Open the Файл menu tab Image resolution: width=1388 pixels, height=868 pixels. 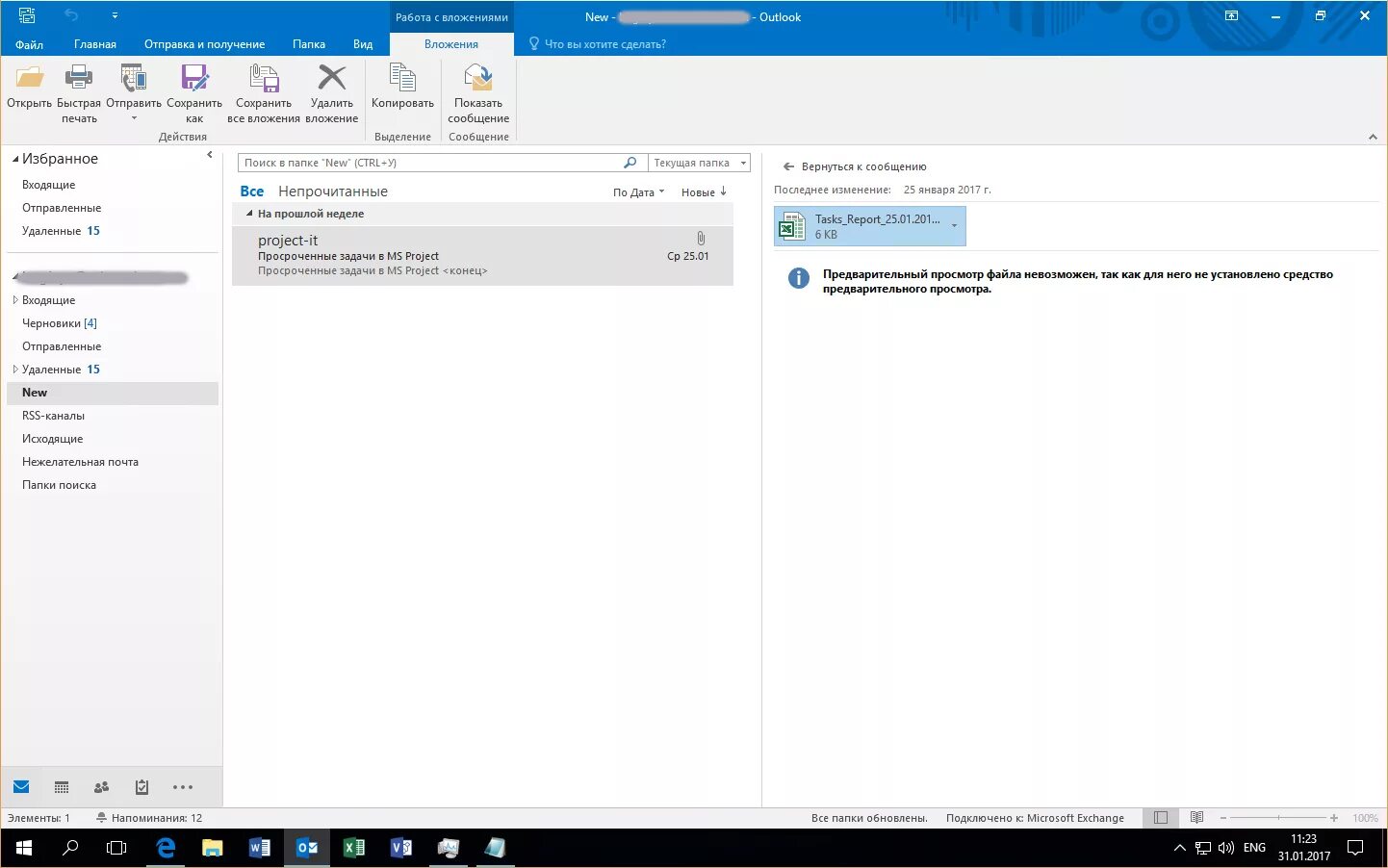coord(29,44)
